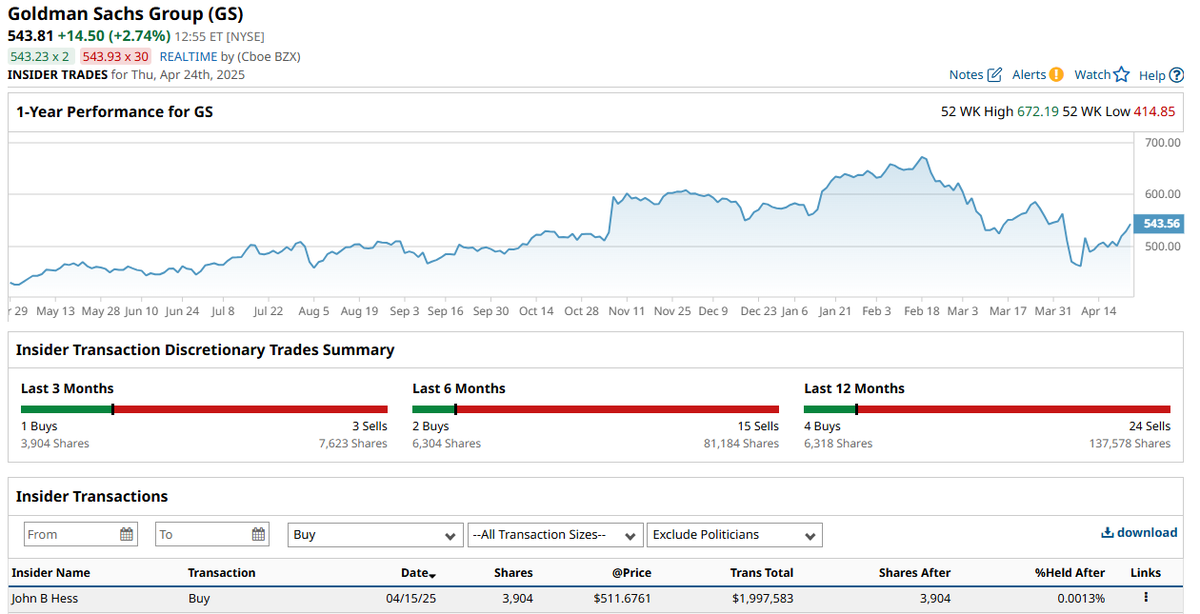Screen dimensions: 1200x614
Task: Open calendar picker for From date
Action: (127, 534)
